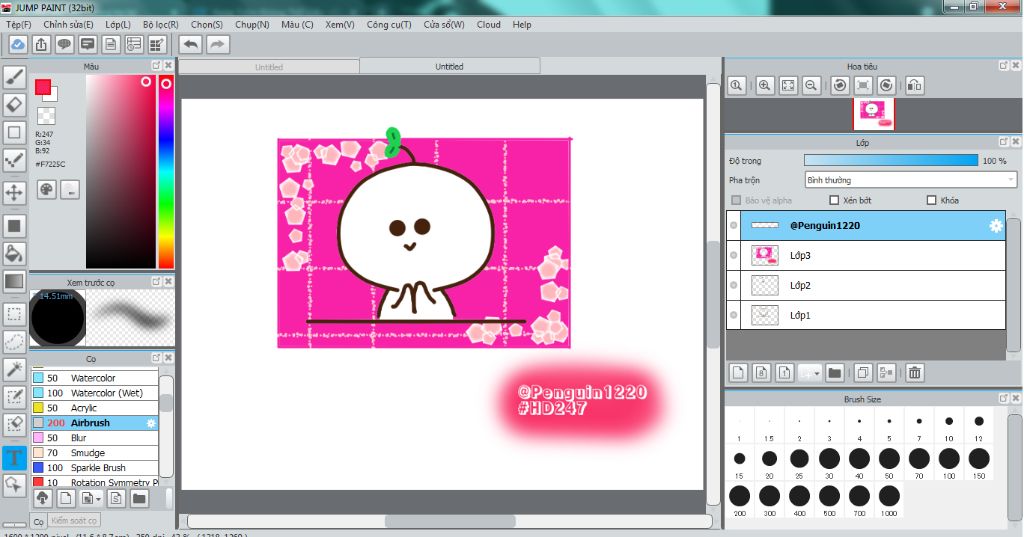Image resolution: width=1024 pixels, height=537 pixels.
Task: Check the Khóa checkbox
Action: pos(932,200)
